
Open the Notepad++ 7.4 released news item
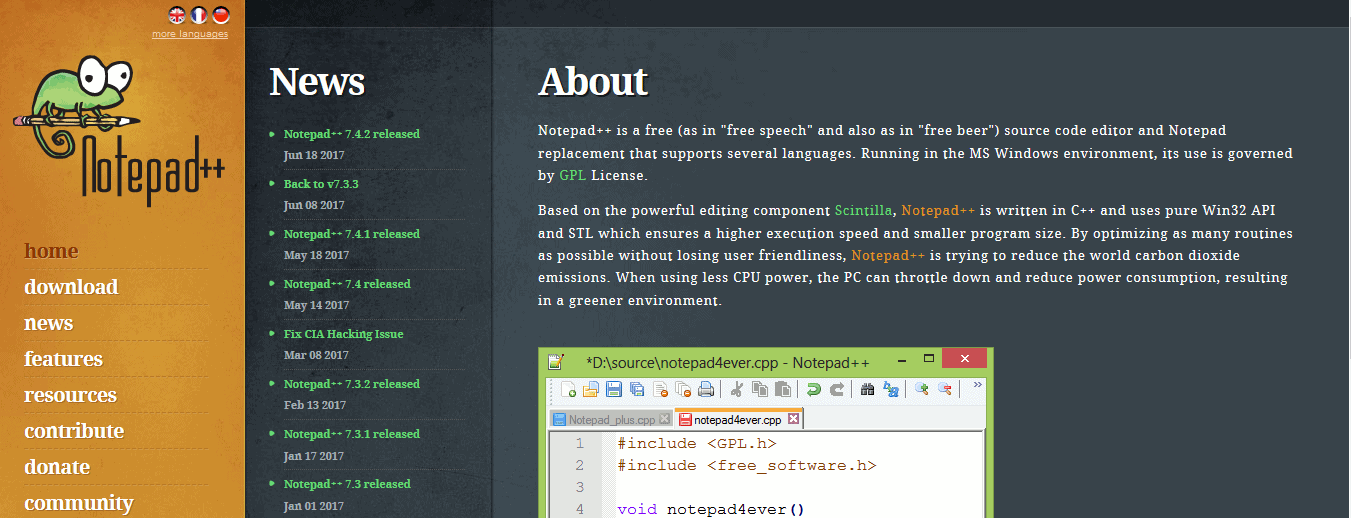(347, 284)
